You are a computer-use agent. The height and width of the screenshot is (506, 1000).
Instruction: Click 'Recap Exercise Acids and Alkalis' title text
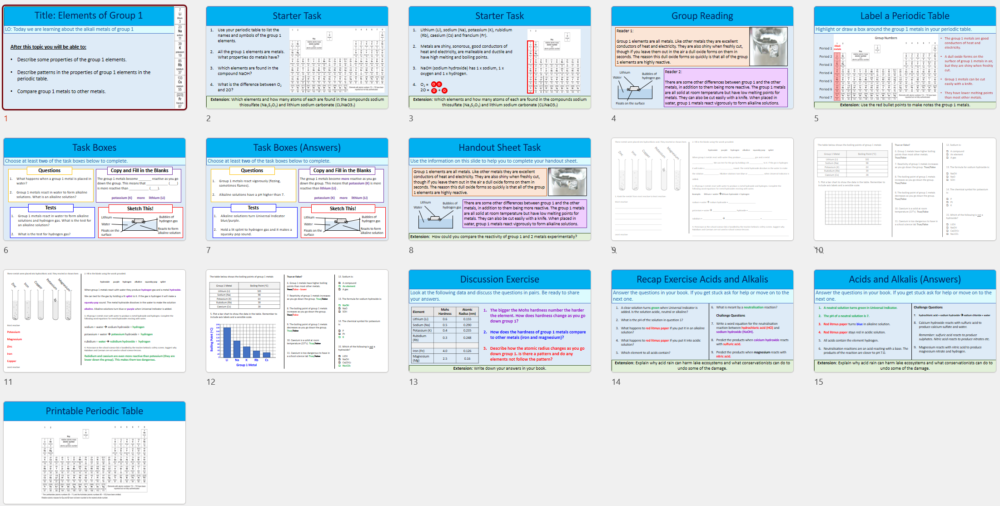[x=702, y=279]
